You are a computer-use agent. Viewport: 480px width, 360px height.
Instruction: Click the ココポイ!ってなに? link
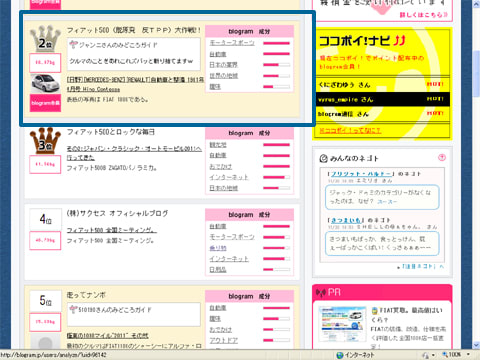tap(350, 130)
